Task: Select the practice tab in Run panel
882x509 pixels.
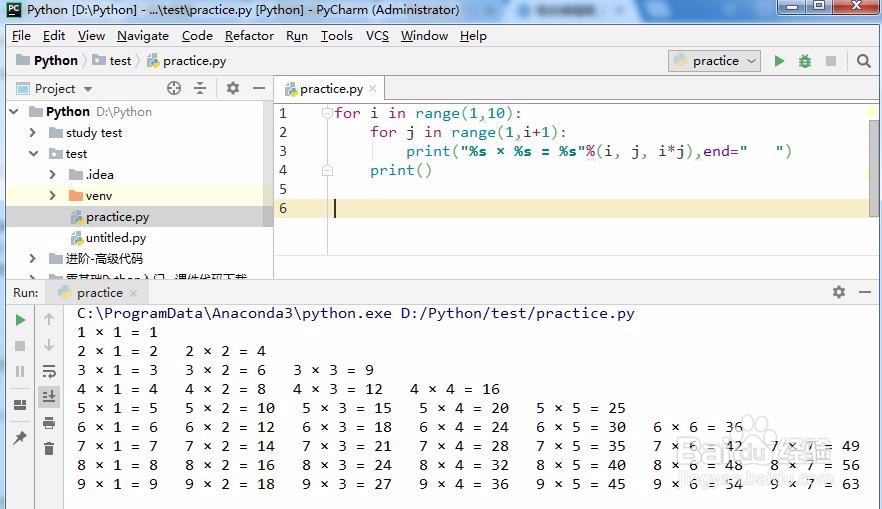Action: coord(99,293)
